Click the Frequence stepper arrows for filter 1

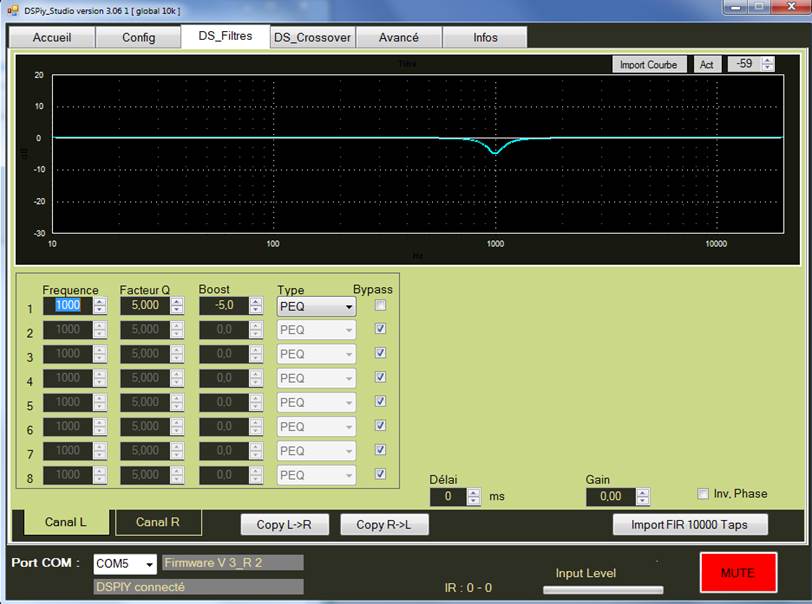pos(100,306)
